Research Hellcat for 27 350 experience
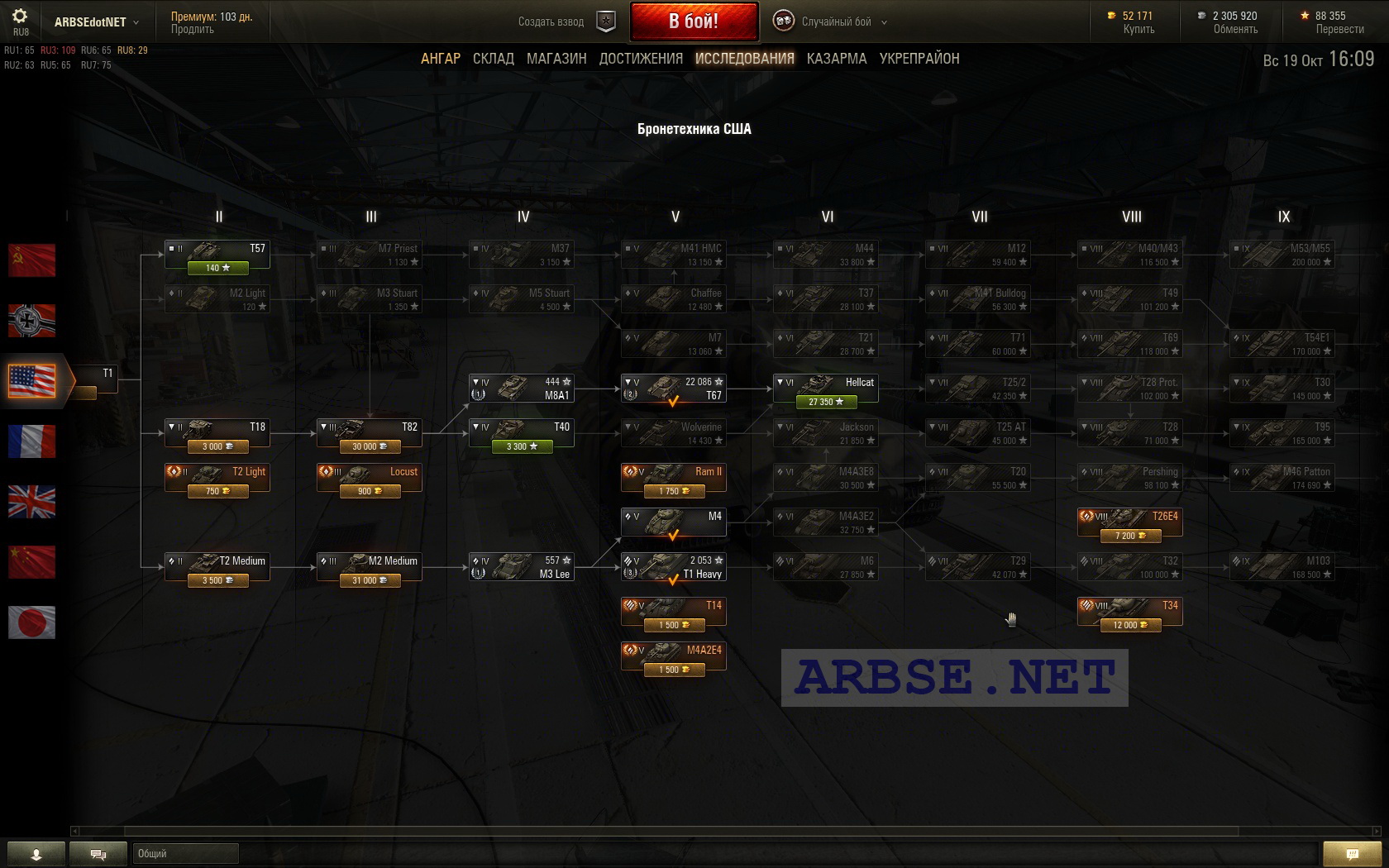 pos(826,402)
